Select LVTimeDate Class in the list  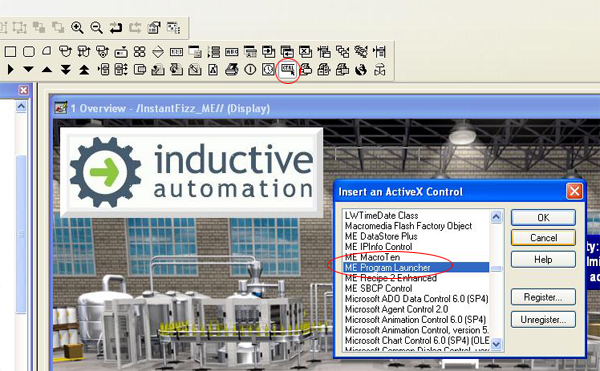coord(416,215)
